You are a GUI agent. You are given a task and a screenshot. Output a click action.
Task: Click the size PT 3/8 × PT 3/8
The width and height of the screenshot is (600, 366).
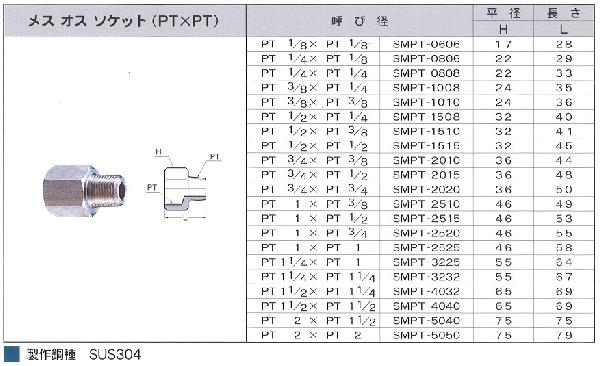pyautogui.click(x=315, y=103)
